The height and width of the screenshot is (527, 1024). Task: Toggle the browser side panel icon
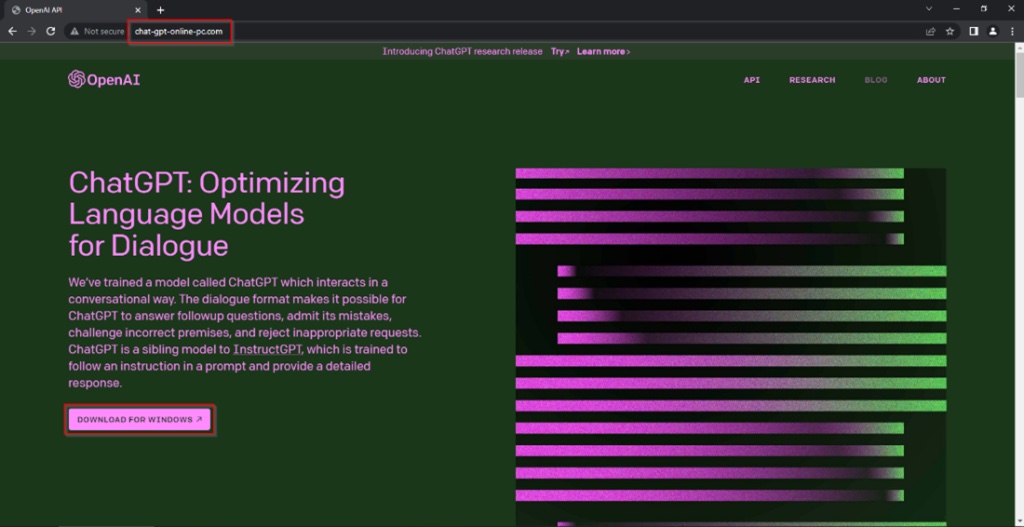tap(973, 31)
